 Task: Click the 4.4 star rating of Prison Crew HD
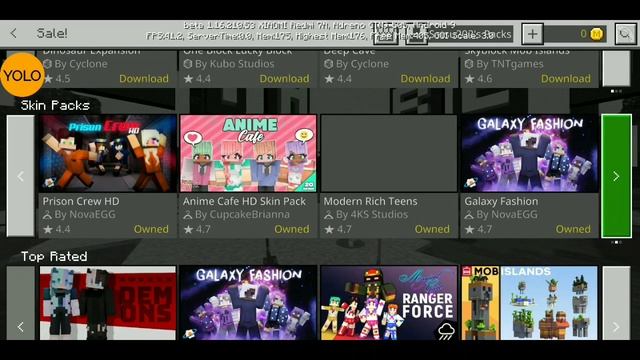(57, 229)
